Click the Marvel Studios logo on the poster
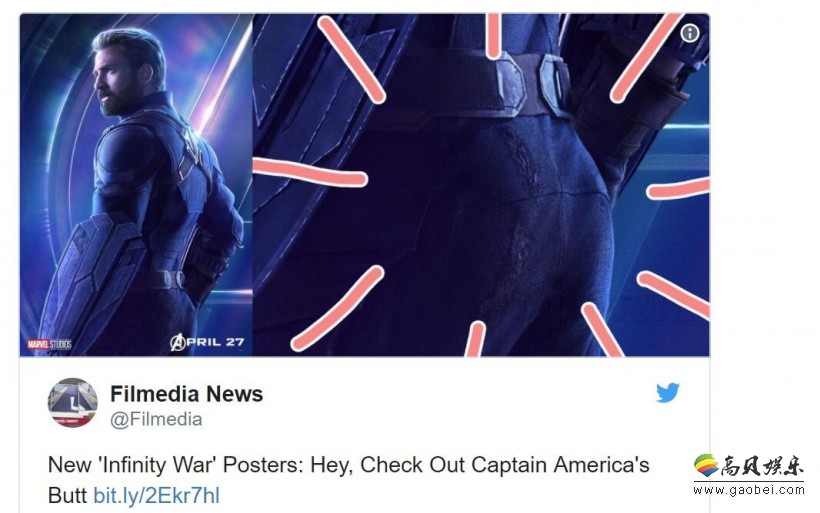The image size is (820, 513). tap(49, 344)
